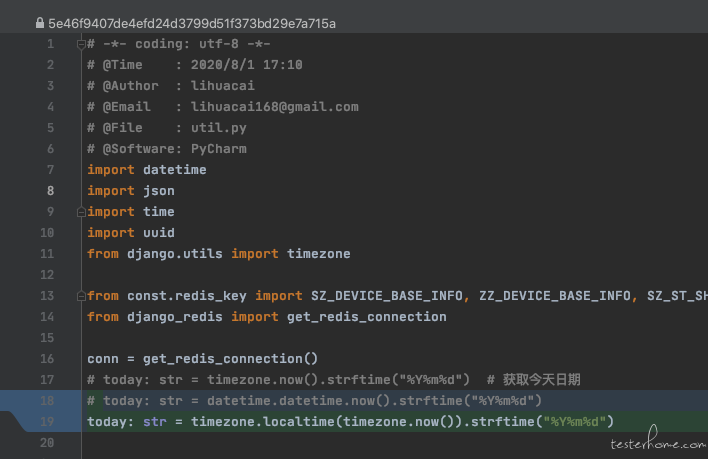The height and width of the screenshot is (459, 708).
Task: Click line number 13 in the gutter
Action: pyautogui.click(x=47, y=296)
